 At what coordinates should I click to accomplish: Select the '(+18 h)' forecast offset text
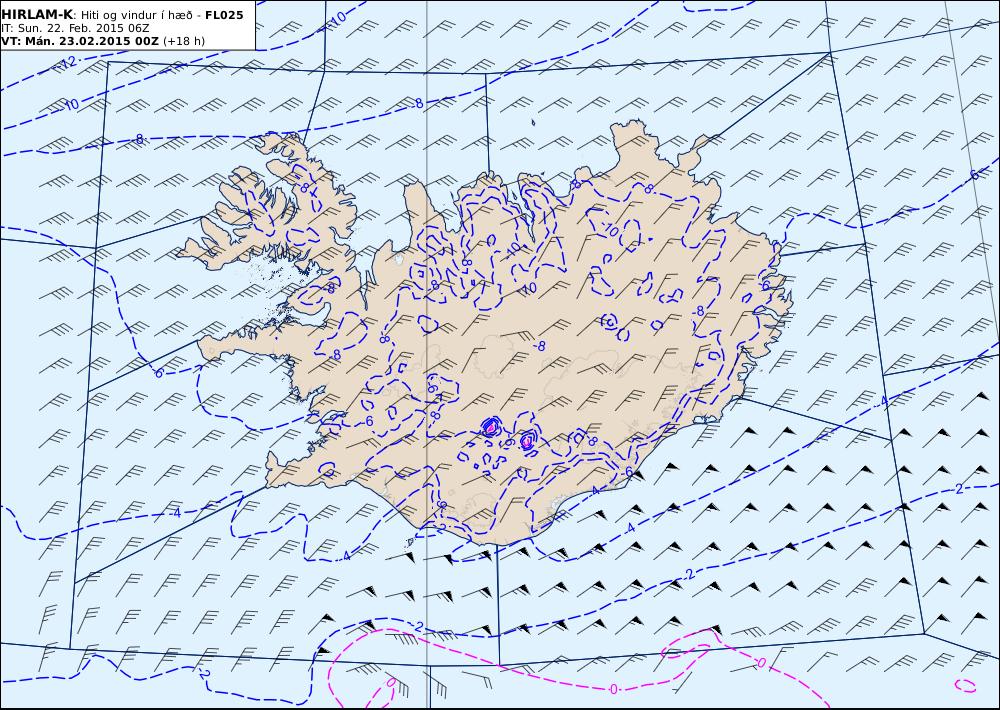[184, 41]
